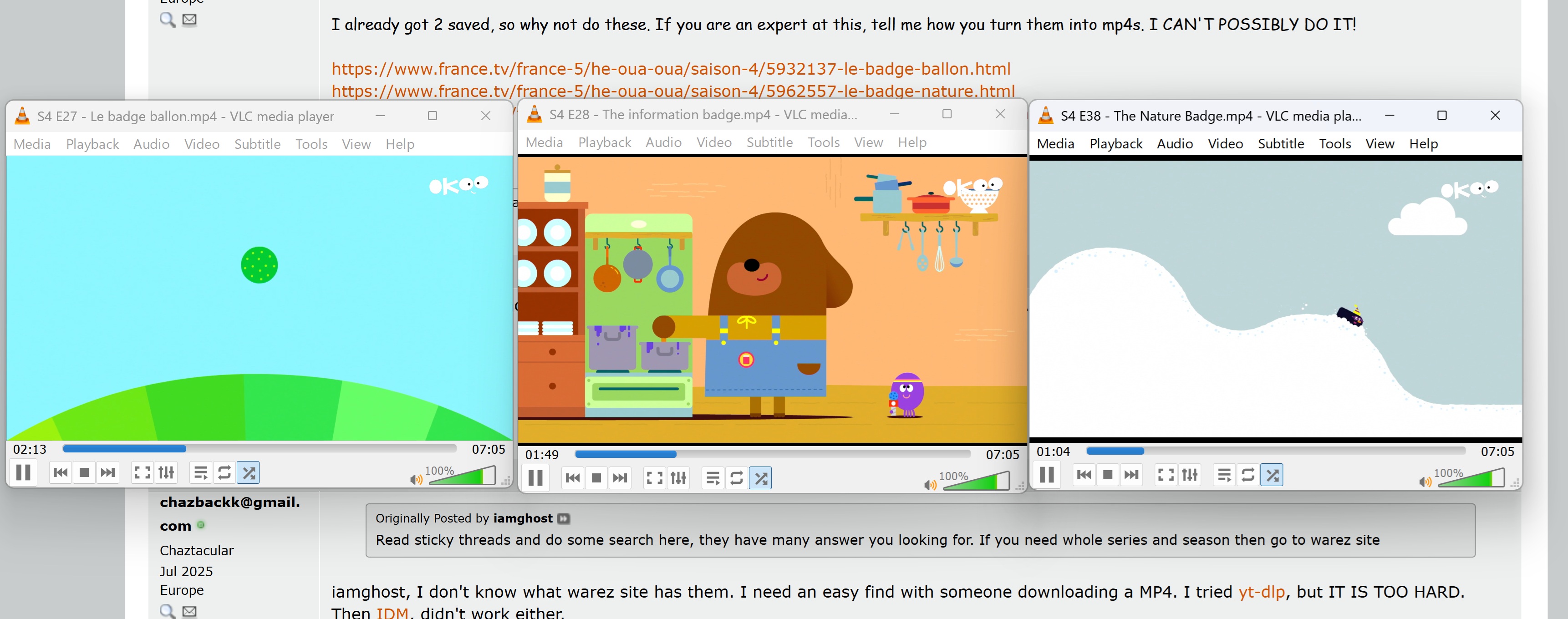This screenshot has width=1568, height=619.
Task: Open extended settings in Nature Badge player
Action: pos(1189,475)
